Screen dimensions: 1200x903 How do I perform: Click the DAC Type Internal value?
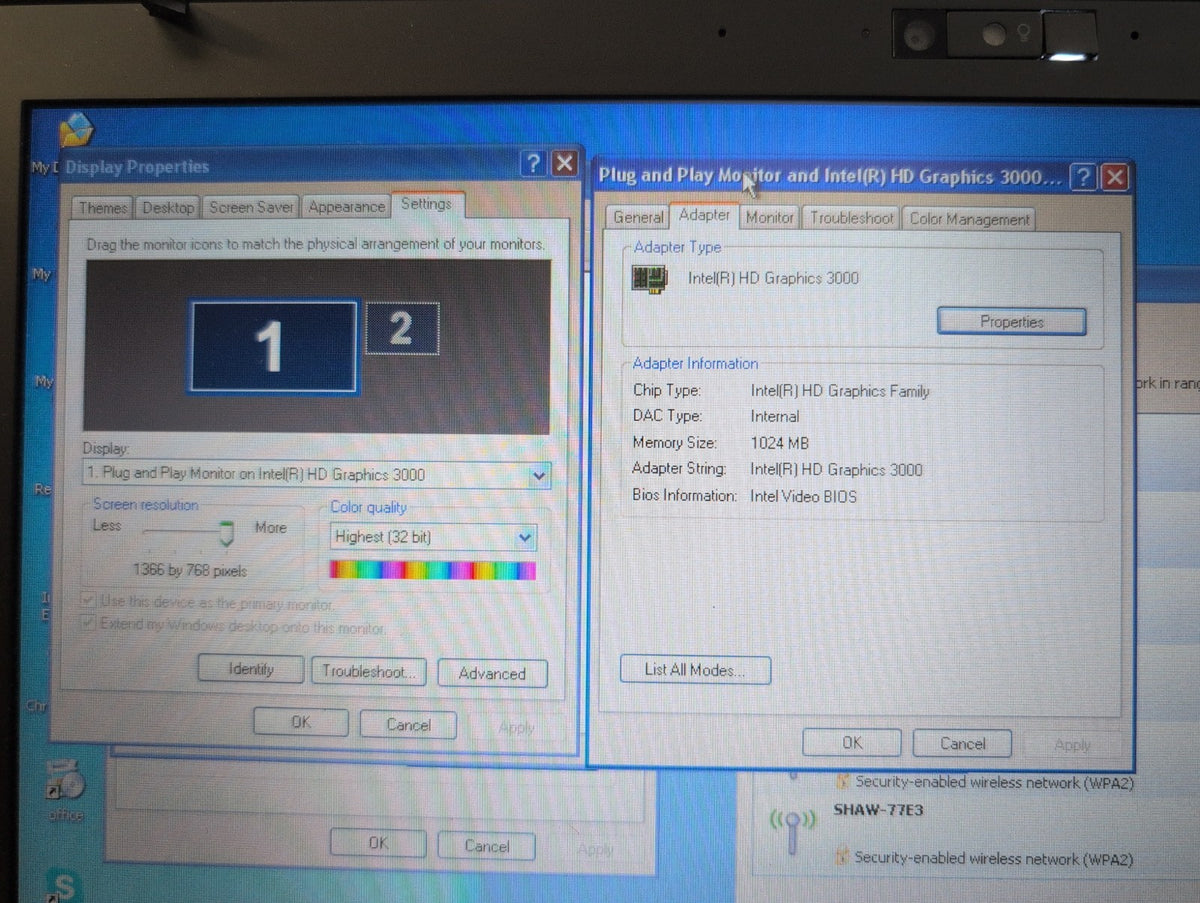click(x=775, y=416)
